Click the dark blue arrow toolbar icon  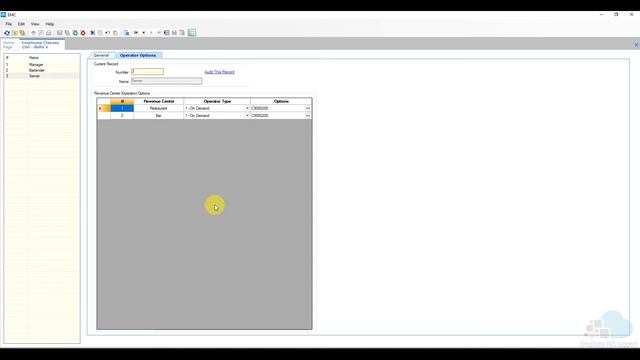[92, 33]
